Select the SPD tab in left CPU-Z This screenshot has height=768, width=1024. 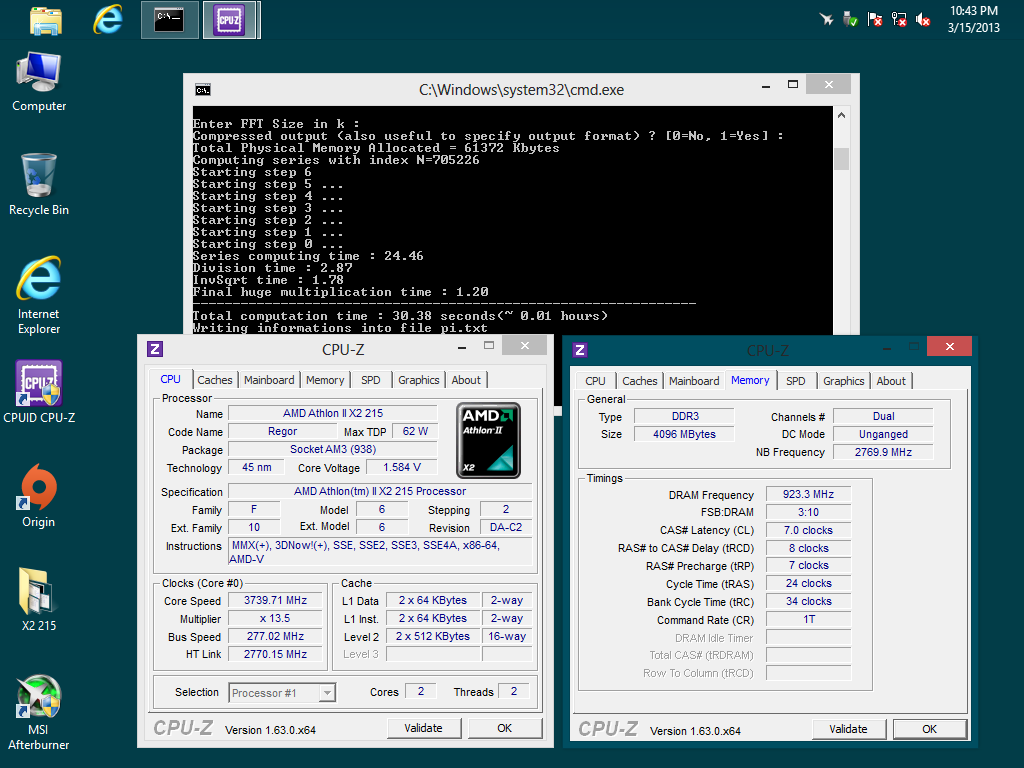pos(370,380)
